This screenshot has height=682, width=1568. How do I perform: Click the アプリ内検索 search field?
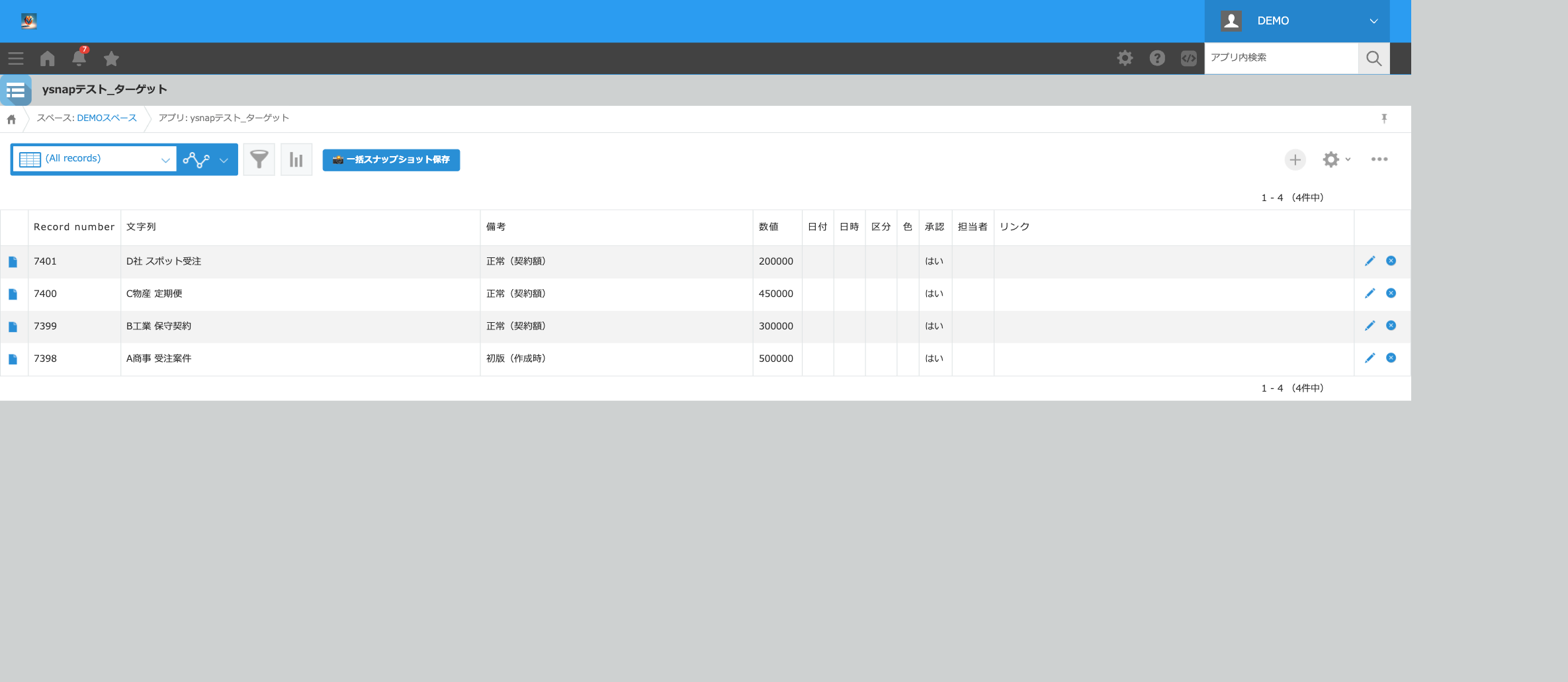tap(1281, 58)
